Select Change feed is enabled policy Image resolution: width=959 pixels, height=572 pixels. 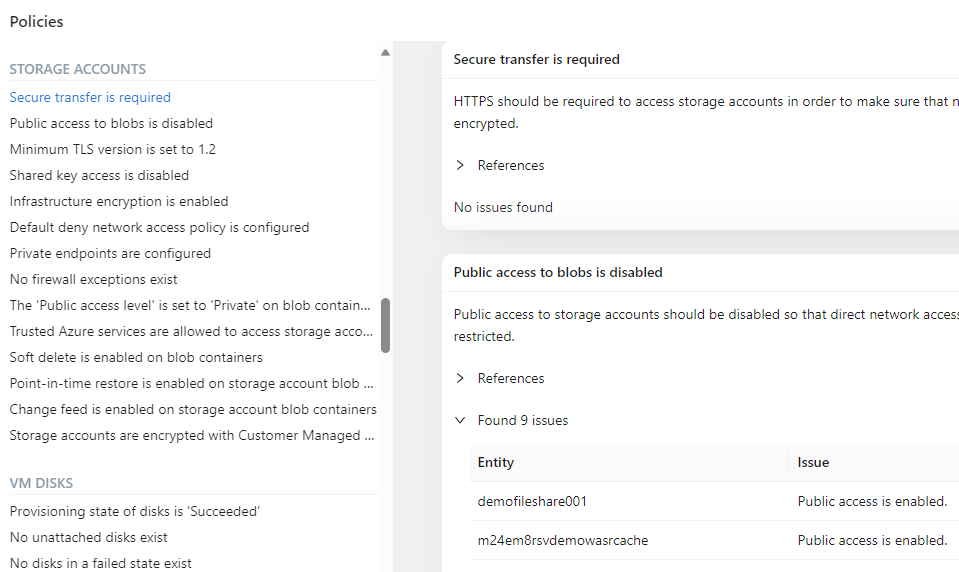pos(193,409)
